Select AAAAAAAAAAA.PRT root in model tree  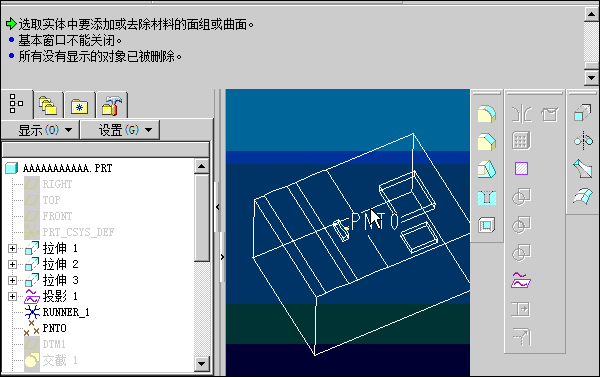(x=67, y=168)
